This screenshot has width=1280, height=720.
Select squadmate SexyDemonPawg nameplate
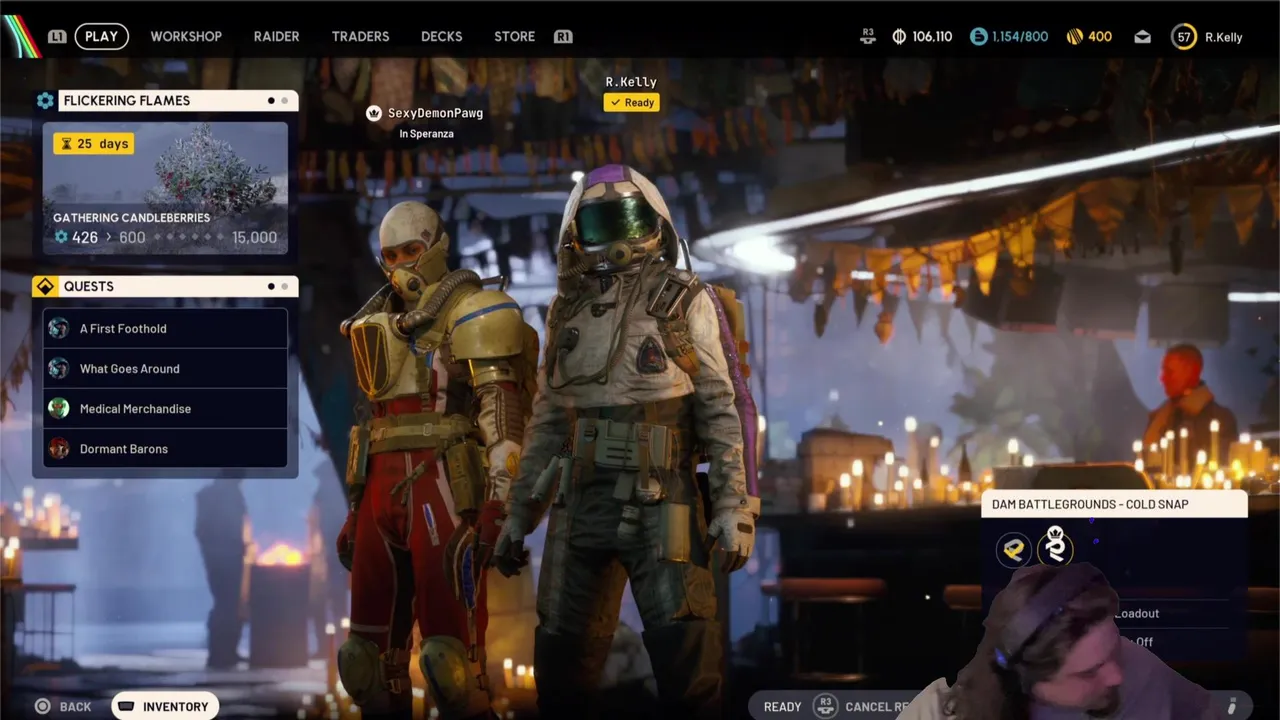[434, 113]
